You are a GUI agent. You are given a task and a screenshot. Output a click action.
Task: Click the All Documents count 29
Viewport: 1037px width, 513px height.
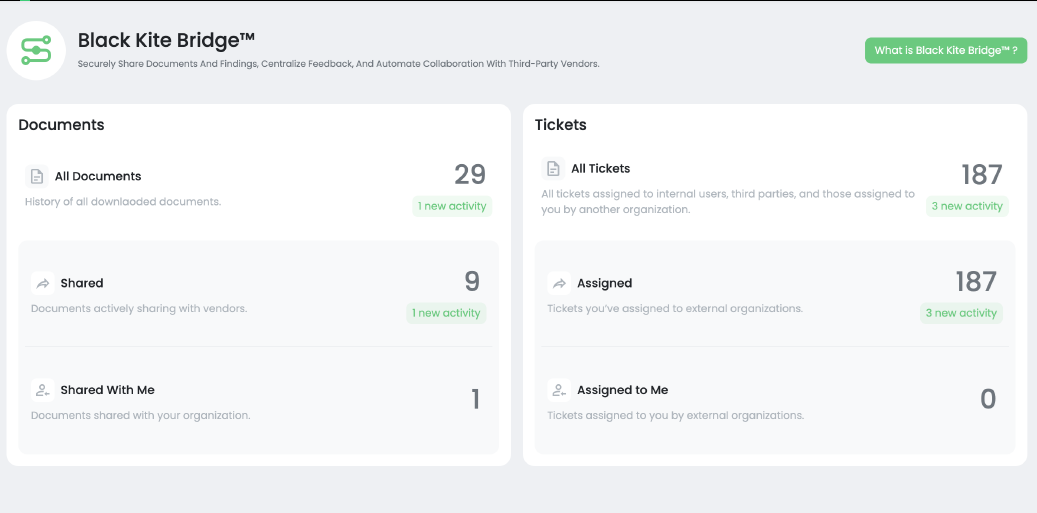pyautogui.click(x=470, y=175)
